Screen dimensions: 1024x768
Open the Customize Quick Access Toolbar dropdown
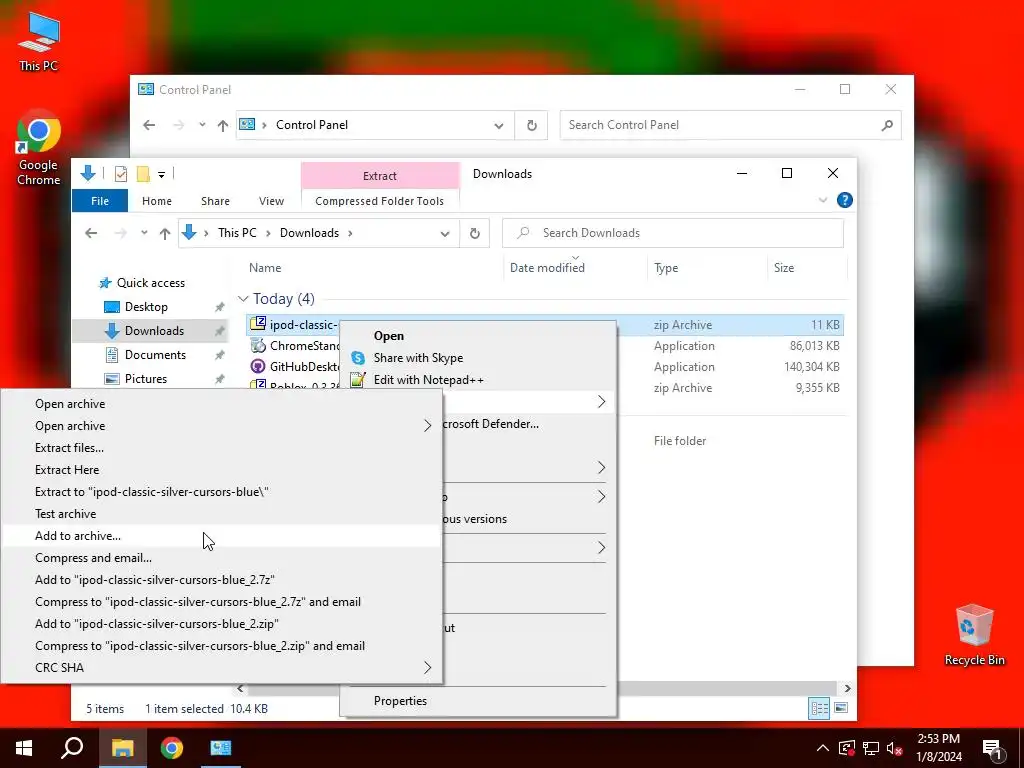161,174
